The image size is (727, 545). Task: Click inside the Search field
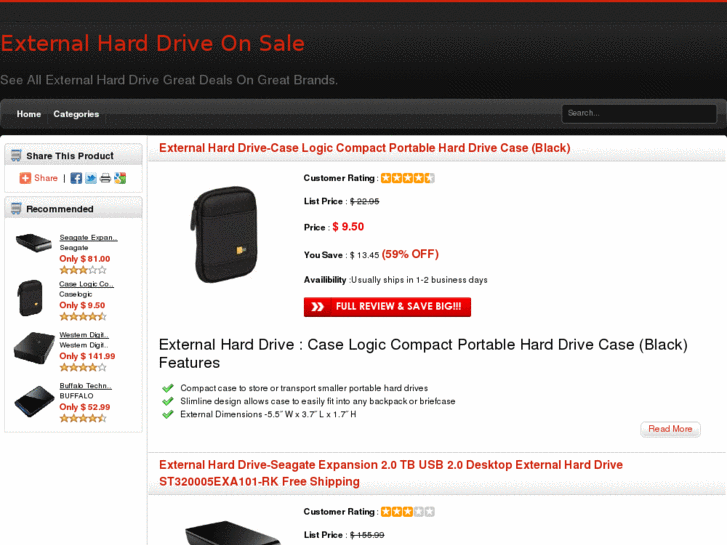[x=639, y=113]
